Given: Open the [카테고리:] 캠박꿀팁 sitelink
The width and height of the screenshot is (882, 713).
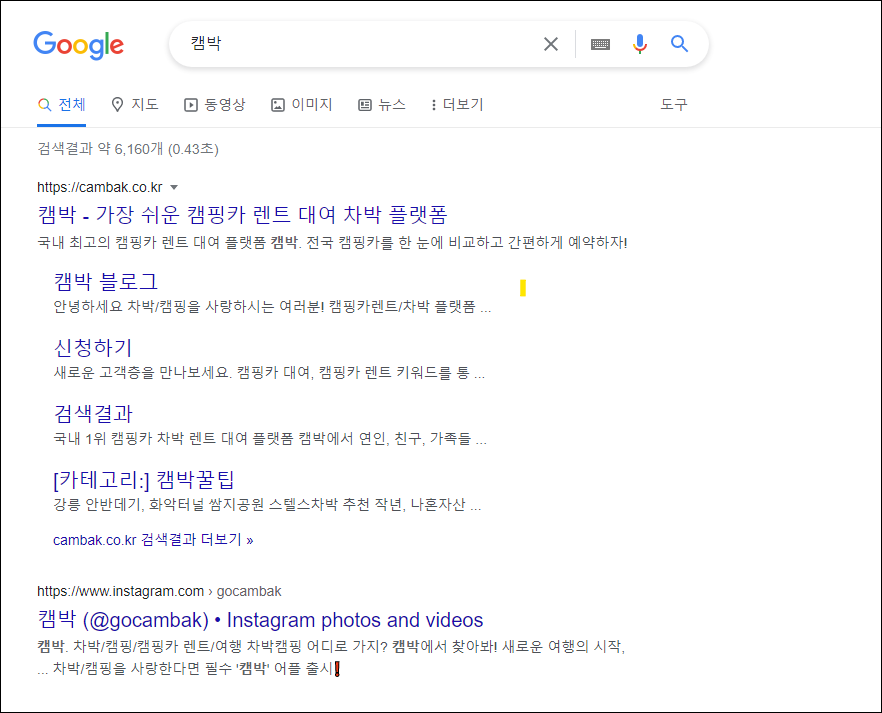Looking at the screenshot, I should coord(143,480).
